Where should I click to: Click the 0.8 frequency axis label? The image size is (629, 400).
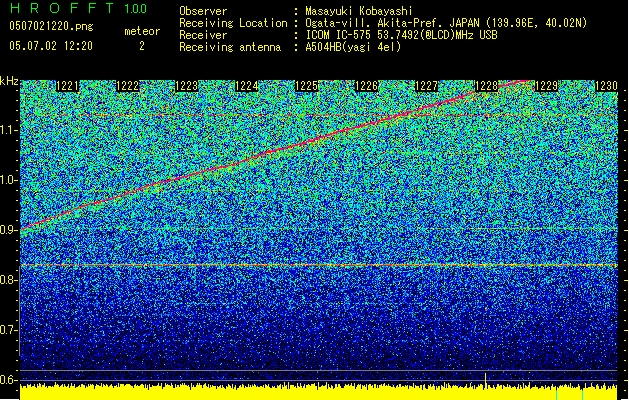point(9,280)
